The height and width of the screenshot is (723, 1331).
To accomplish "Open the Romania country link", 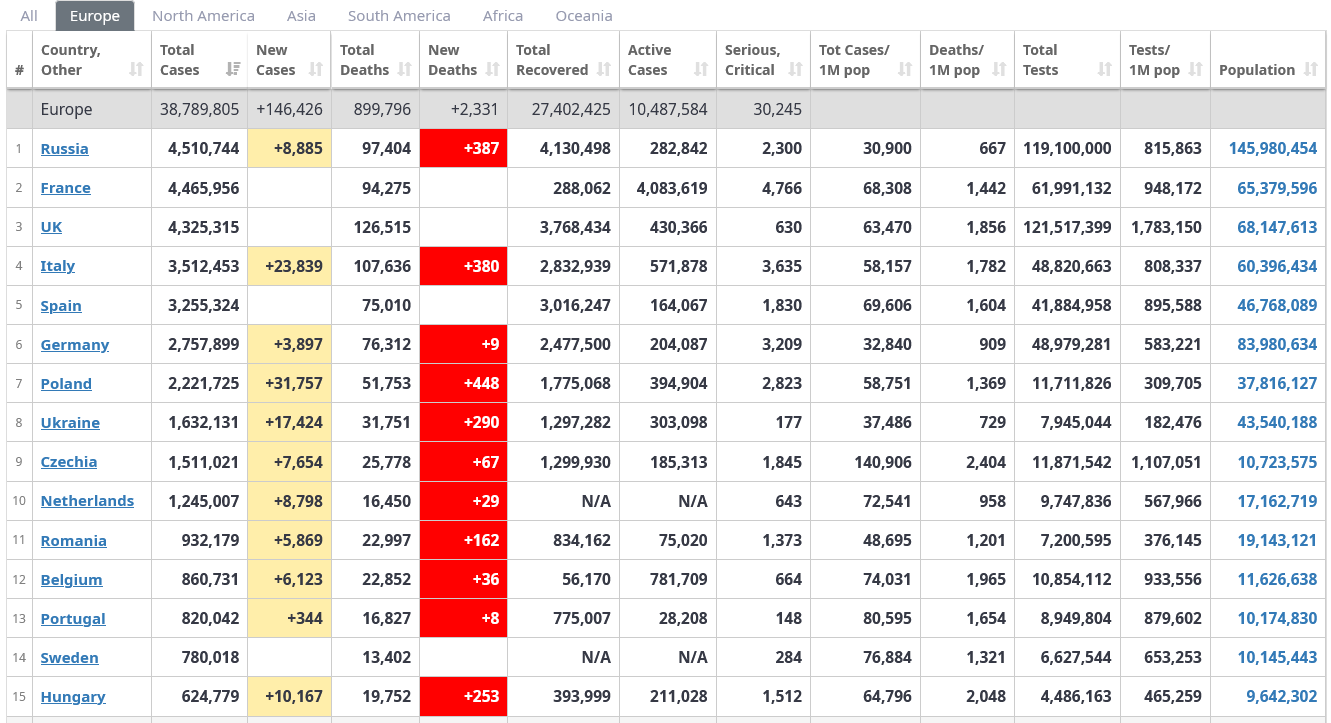I will point(74,541).
